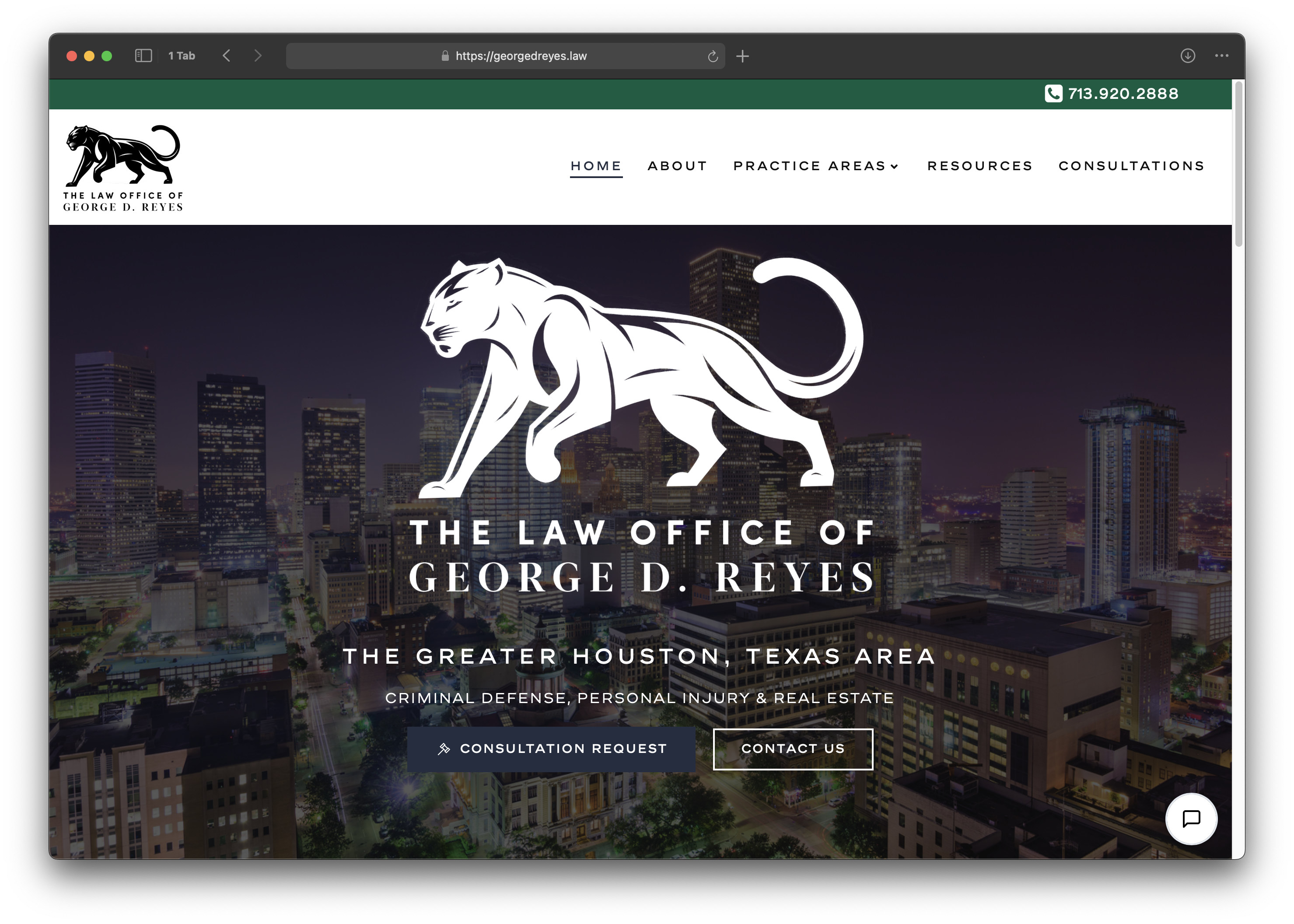This screenshot has width=1294, height=924.
Task: Click the black panther logo in the header
Action: pos(123,155)
